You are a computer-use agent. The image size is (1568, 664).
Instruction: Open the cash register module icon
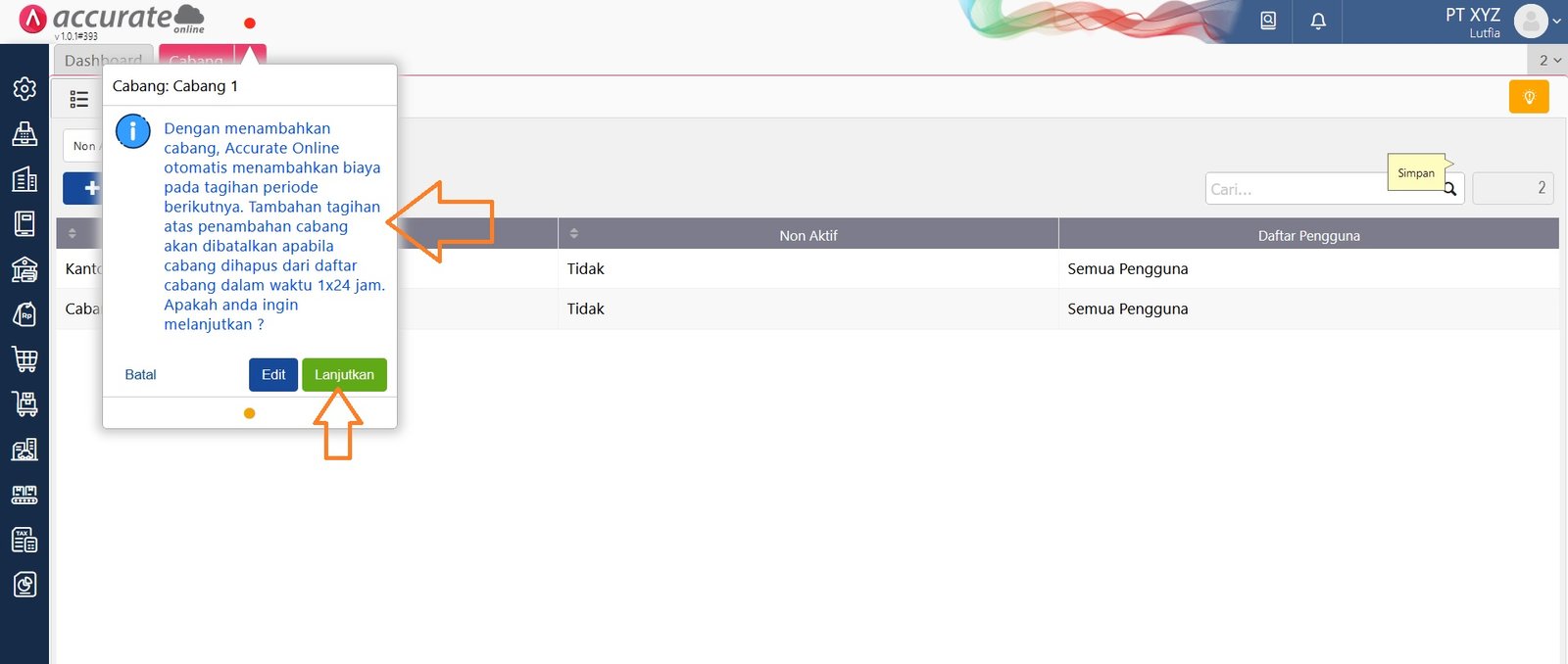click(24, 134)
